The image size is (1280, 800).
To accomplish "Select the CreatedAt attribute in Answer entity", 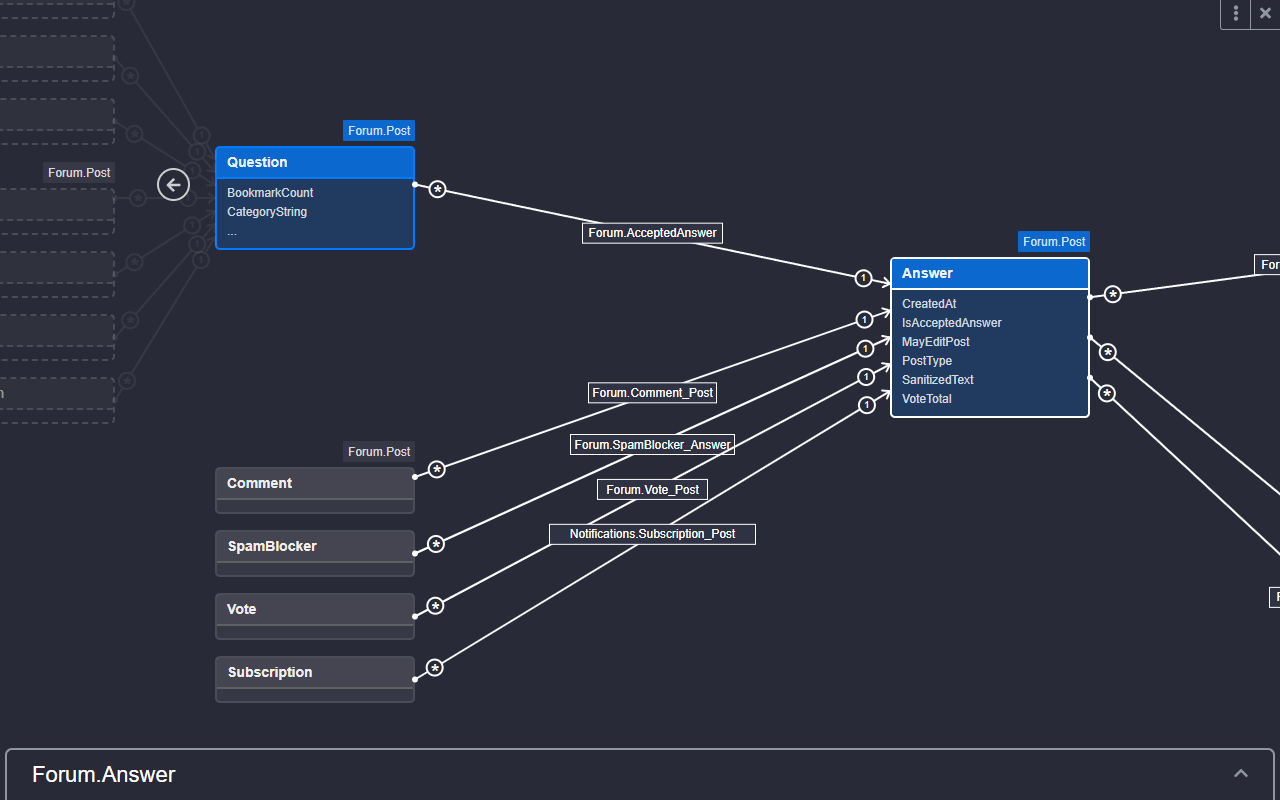I will [x=929, y=303].
